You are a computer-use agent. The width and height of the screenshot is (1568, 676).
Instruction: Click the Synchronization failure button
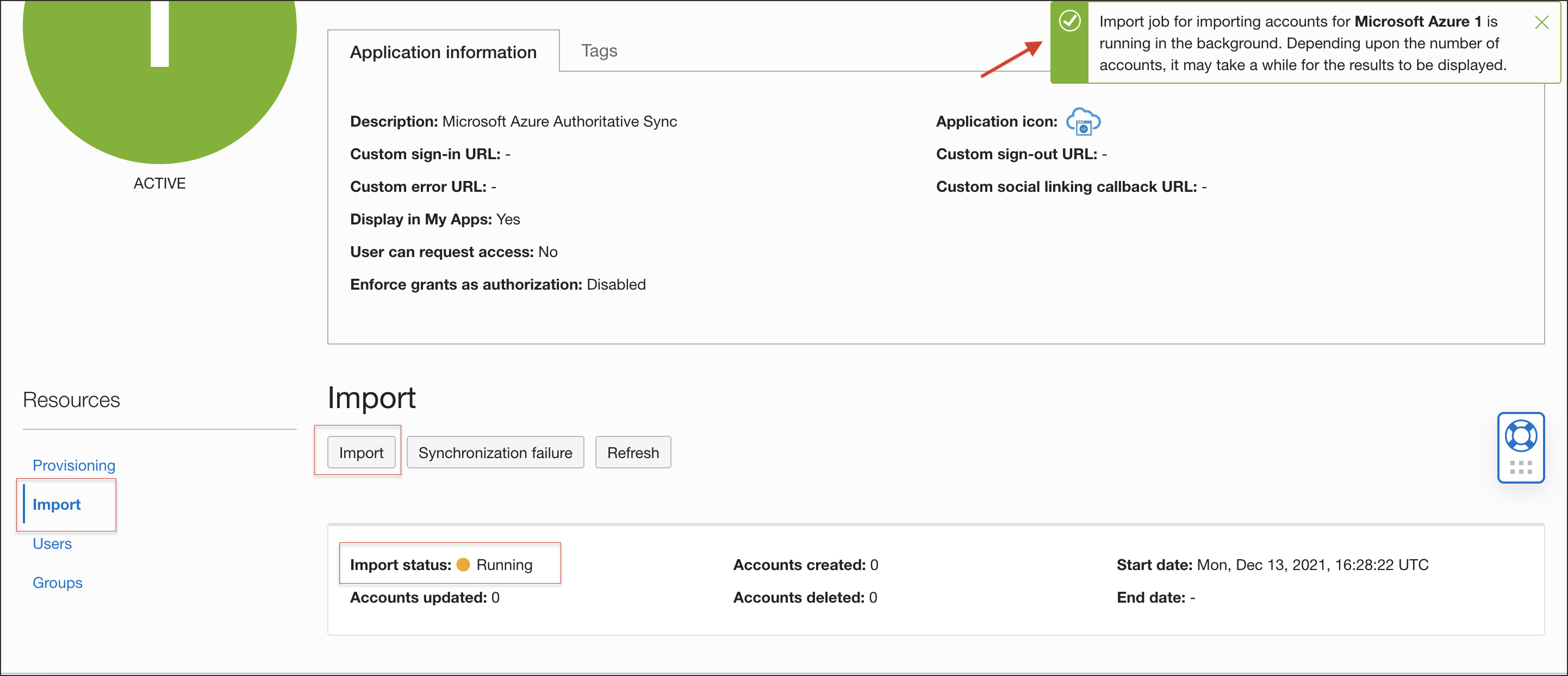pyautogui.click(x=495, y=453)
